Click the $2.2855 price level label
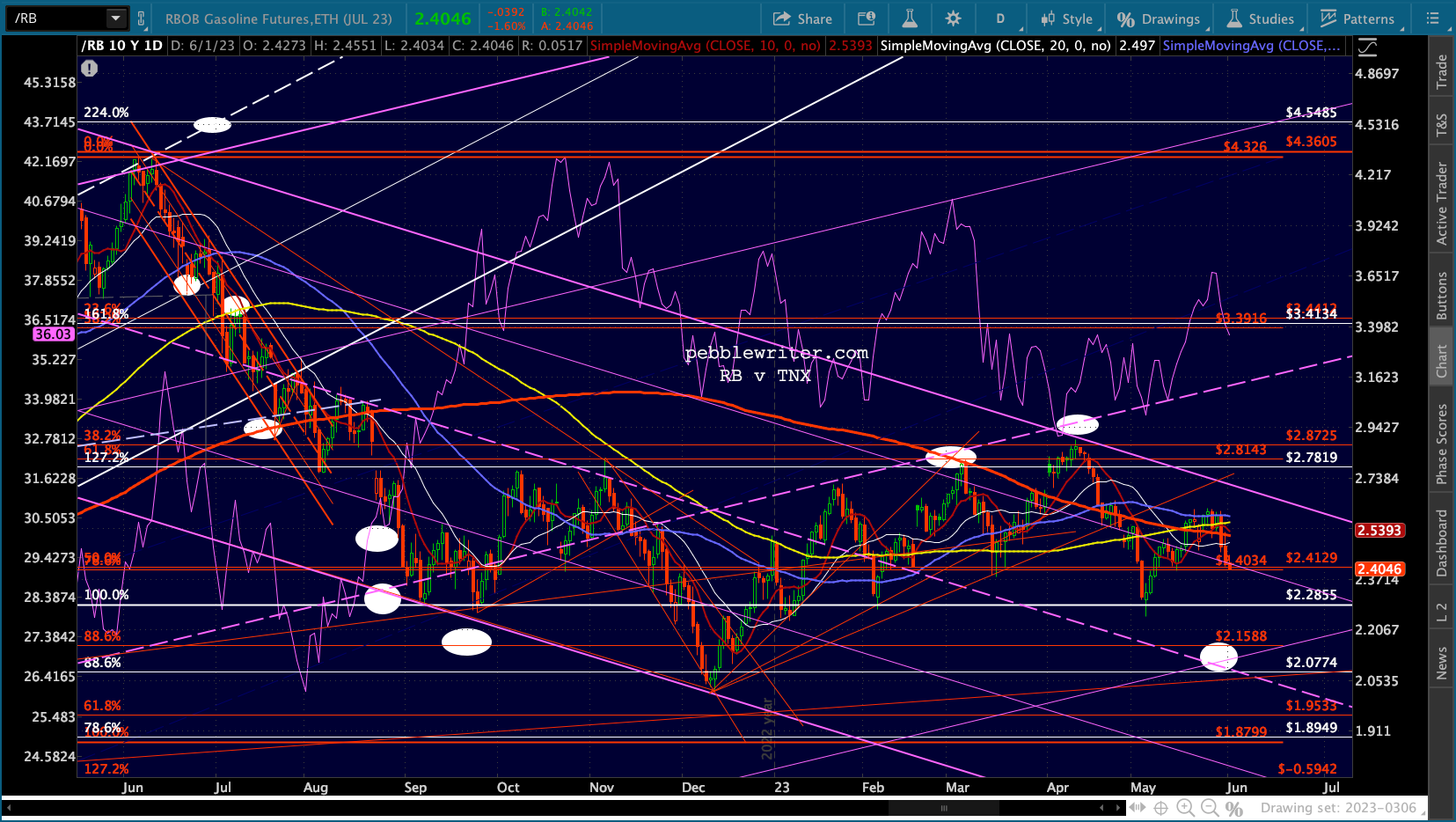1456x822 pixels. [x=1311, y=595]
